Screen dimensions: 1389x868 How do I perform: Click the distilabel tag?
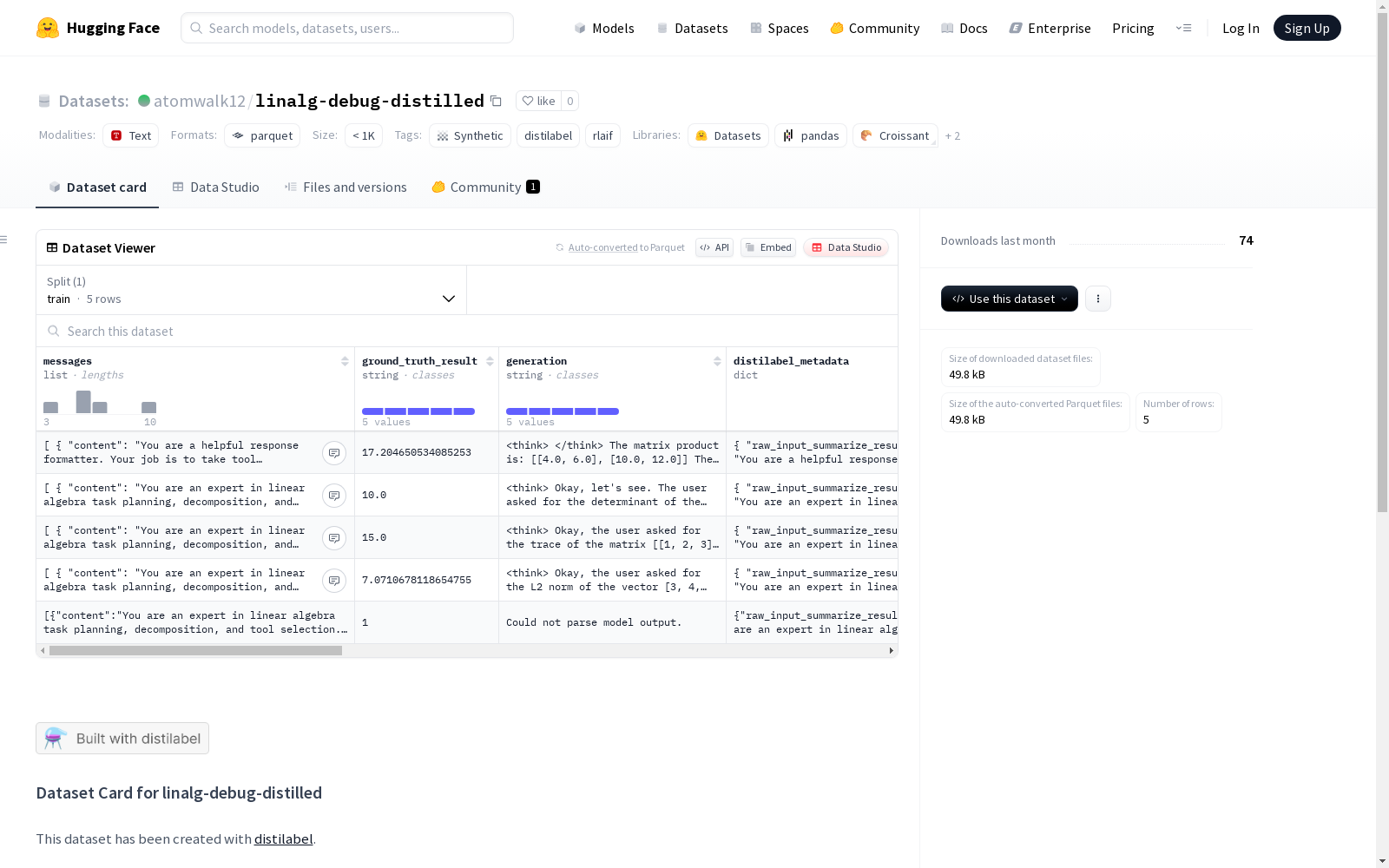point(548,135)
